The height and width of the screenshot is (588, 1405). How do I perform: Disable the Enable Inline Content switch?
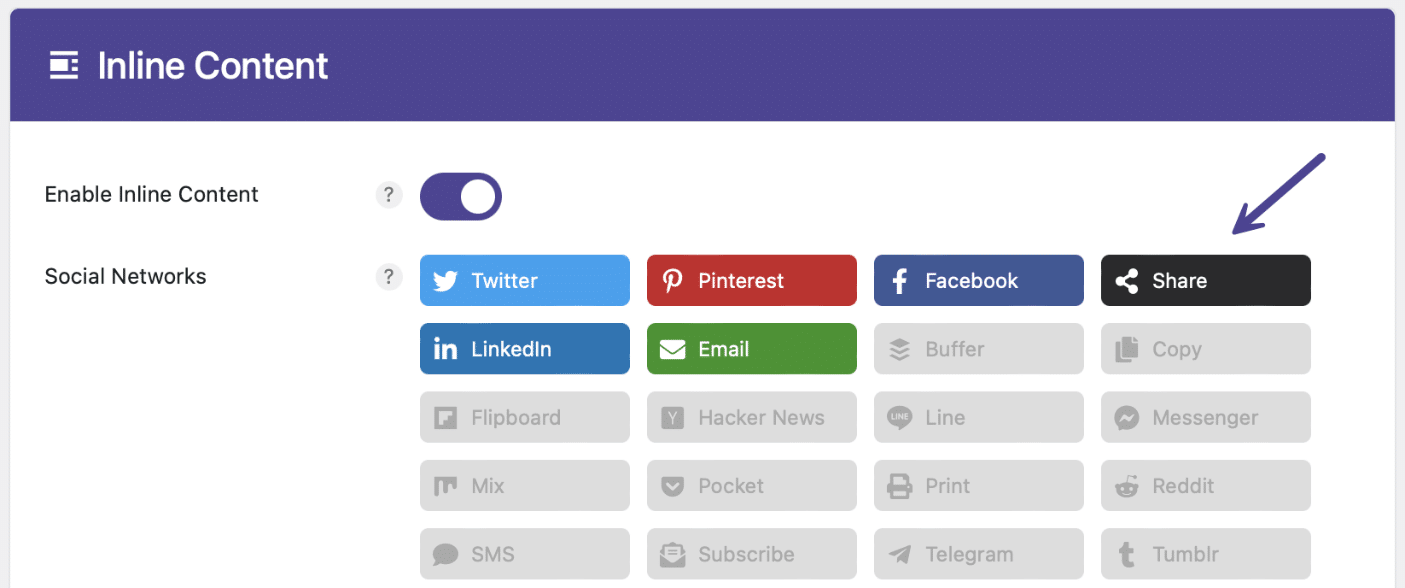pyautogui.click(x=460, y=196)
